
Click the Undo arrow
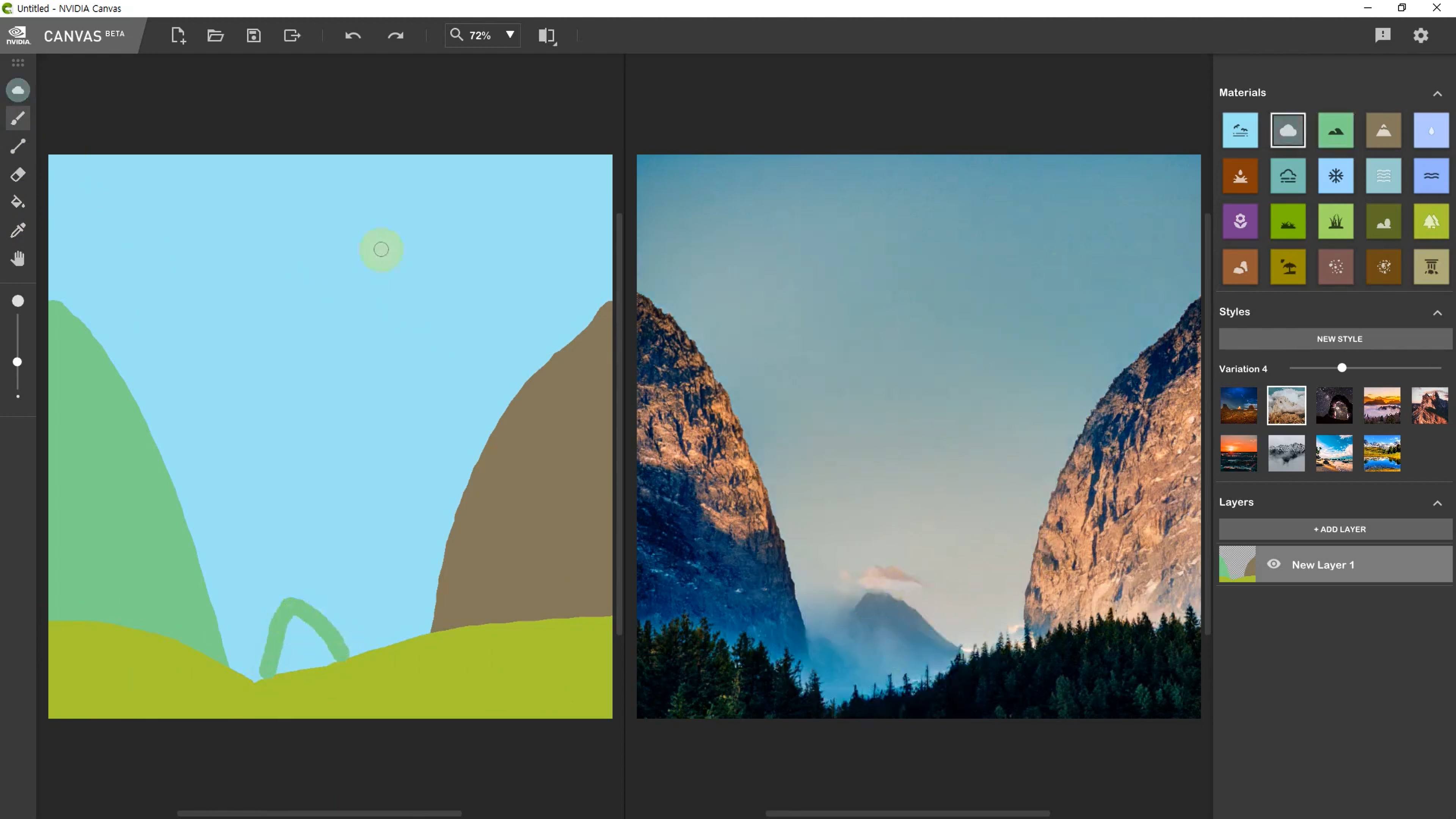[x=353, y=36]
